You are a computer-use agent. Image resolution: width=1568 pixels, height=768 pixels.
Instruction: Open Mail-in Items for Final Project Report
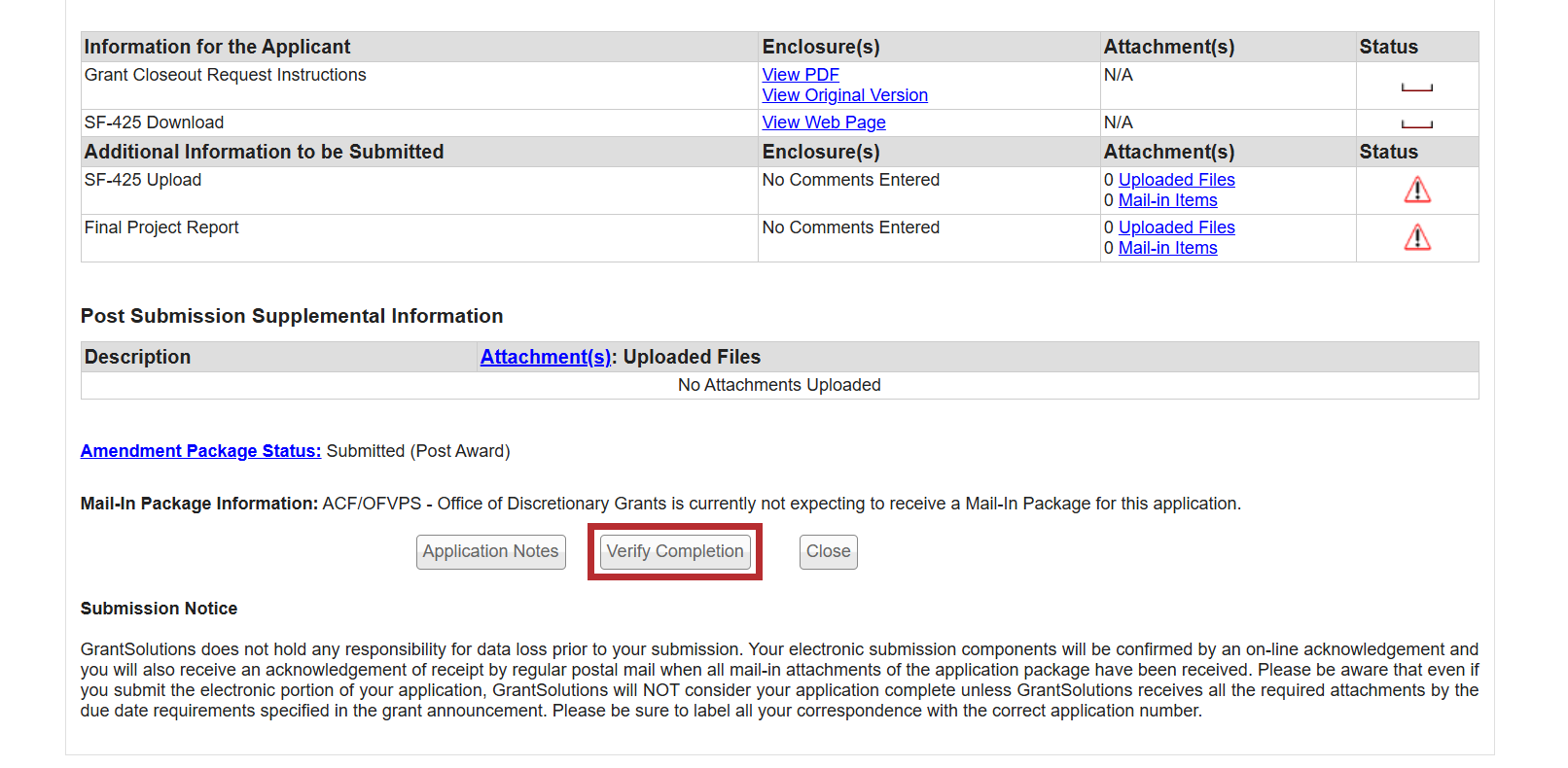pyautogui.click(x=1167, y=248)
